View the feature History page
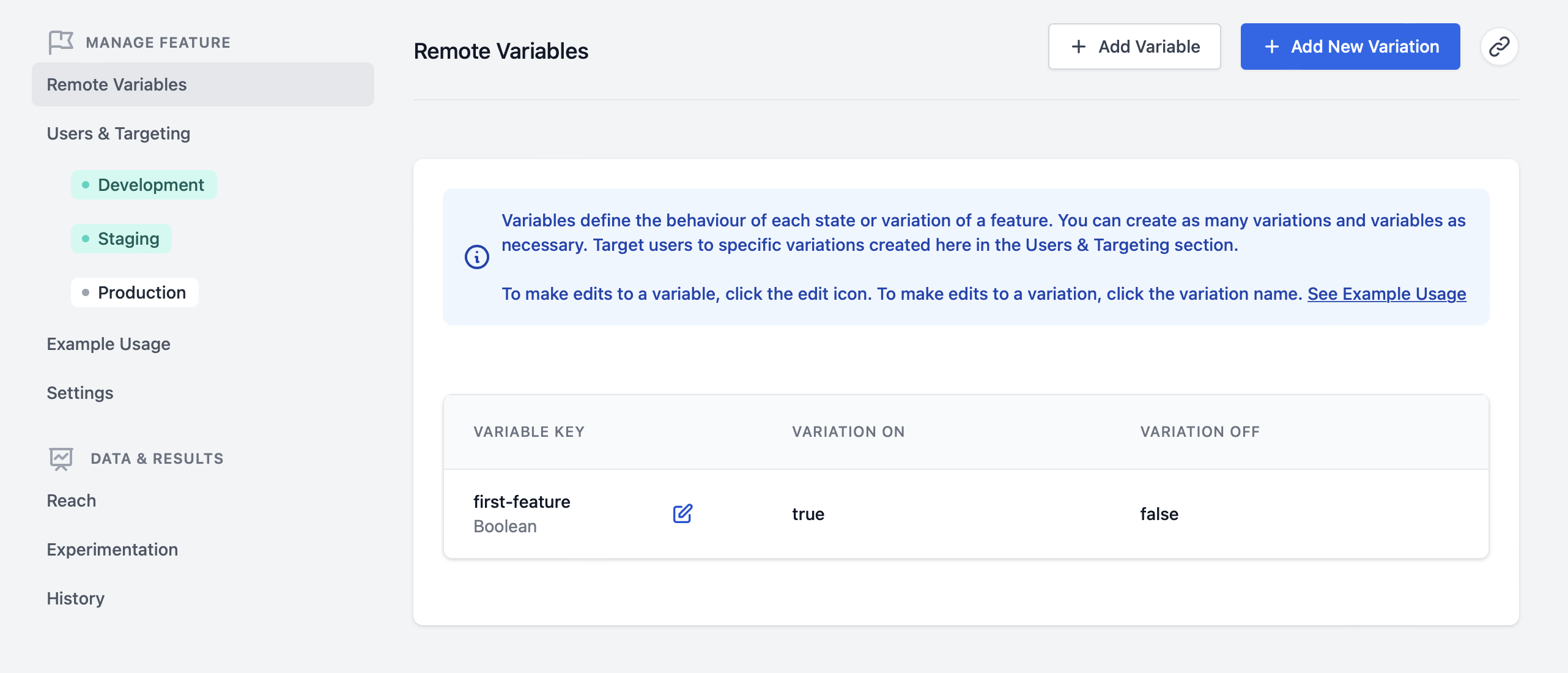This screenshot has height=673, width=1568. pyautogui.click(x=76, y=598)
